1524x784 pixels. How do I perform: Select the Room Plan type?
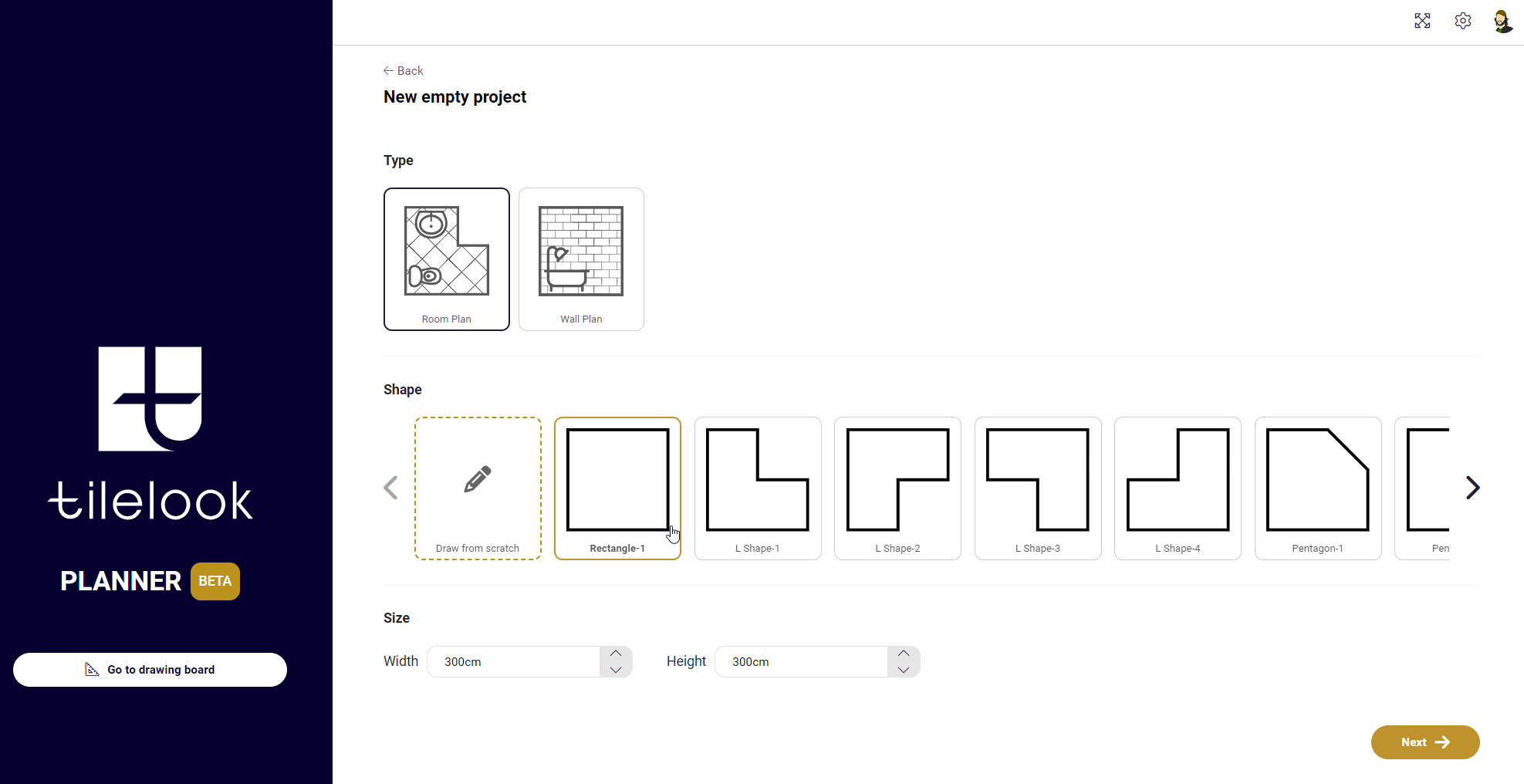pos(446,259)
